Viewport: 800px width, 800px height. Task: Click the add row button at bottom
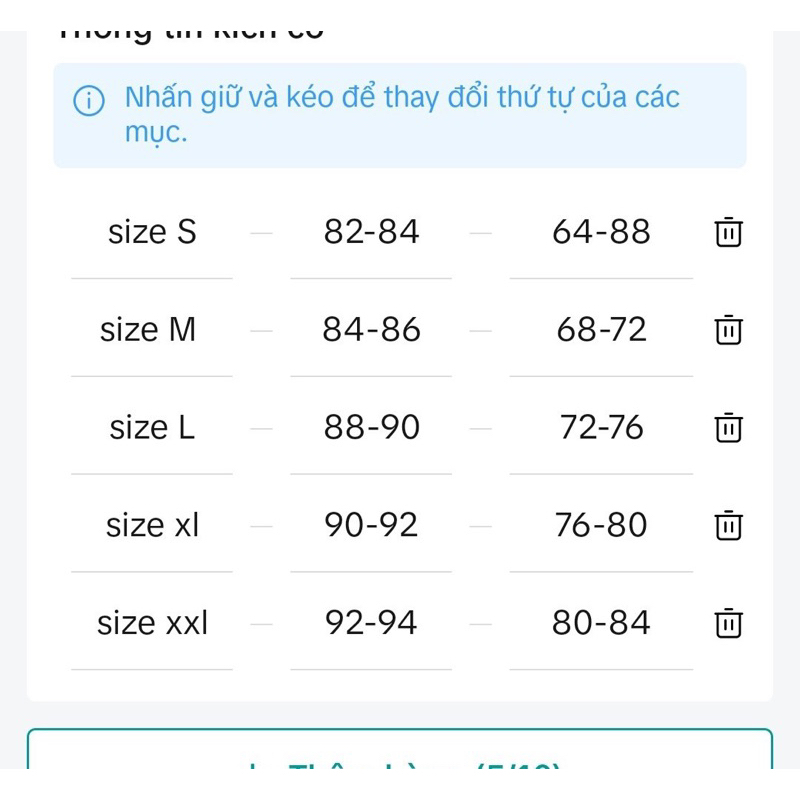coord(400,748)
